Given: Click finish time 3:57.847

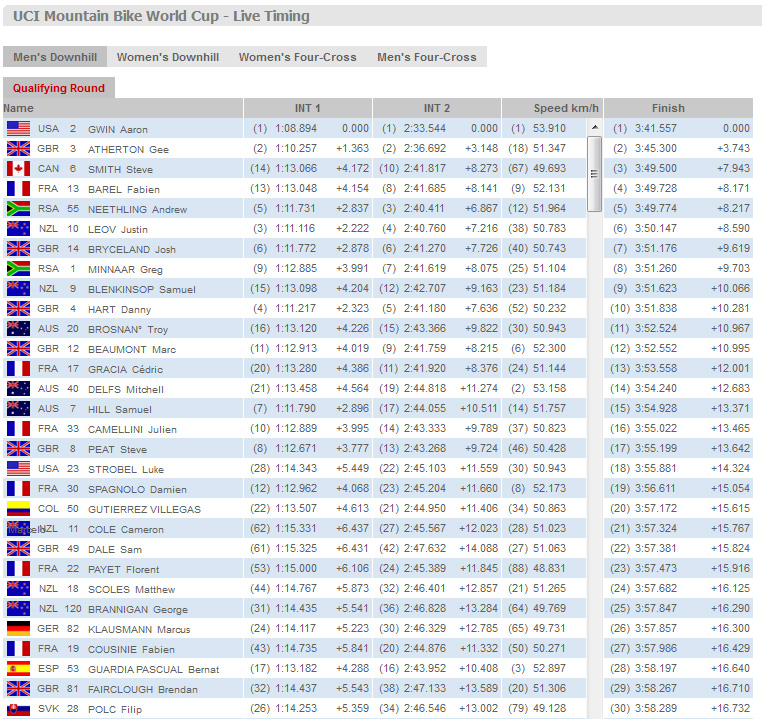Looking at the screenshot, I should tap(656, 609).
